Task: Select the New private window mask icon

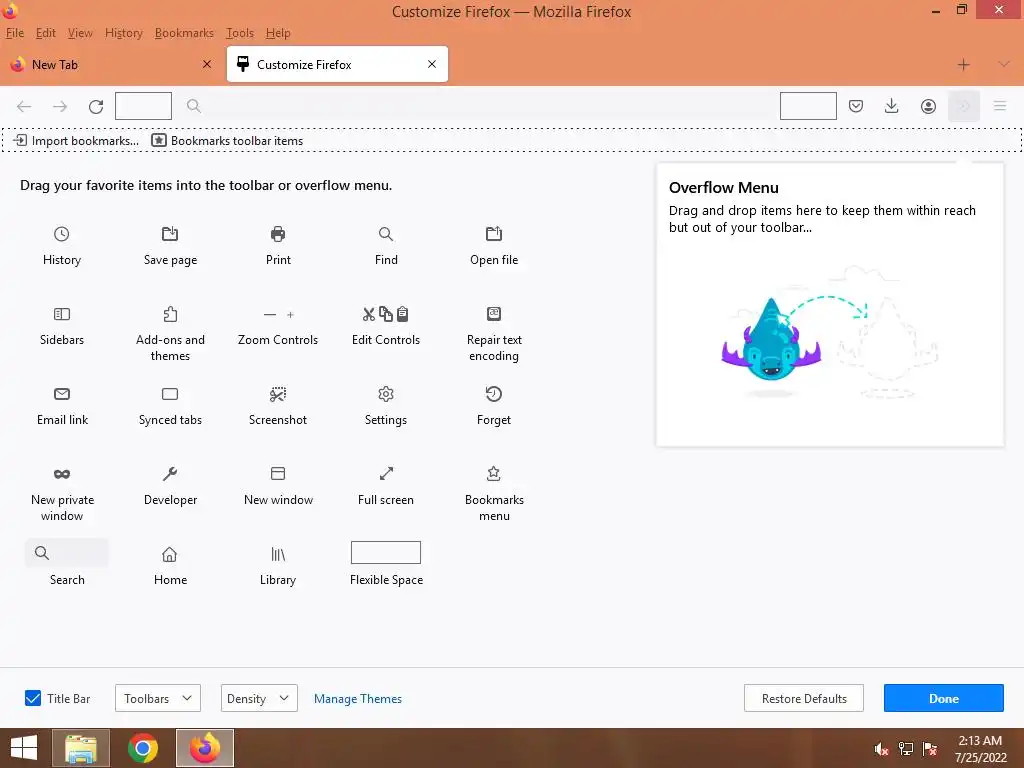Action: [x=61, y=474]
